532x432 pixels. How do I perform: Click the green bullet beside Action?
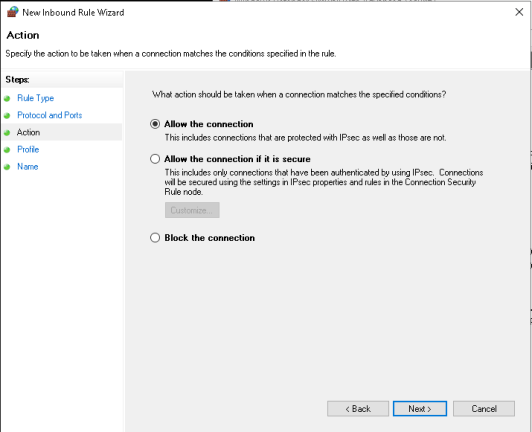[7, 133]
